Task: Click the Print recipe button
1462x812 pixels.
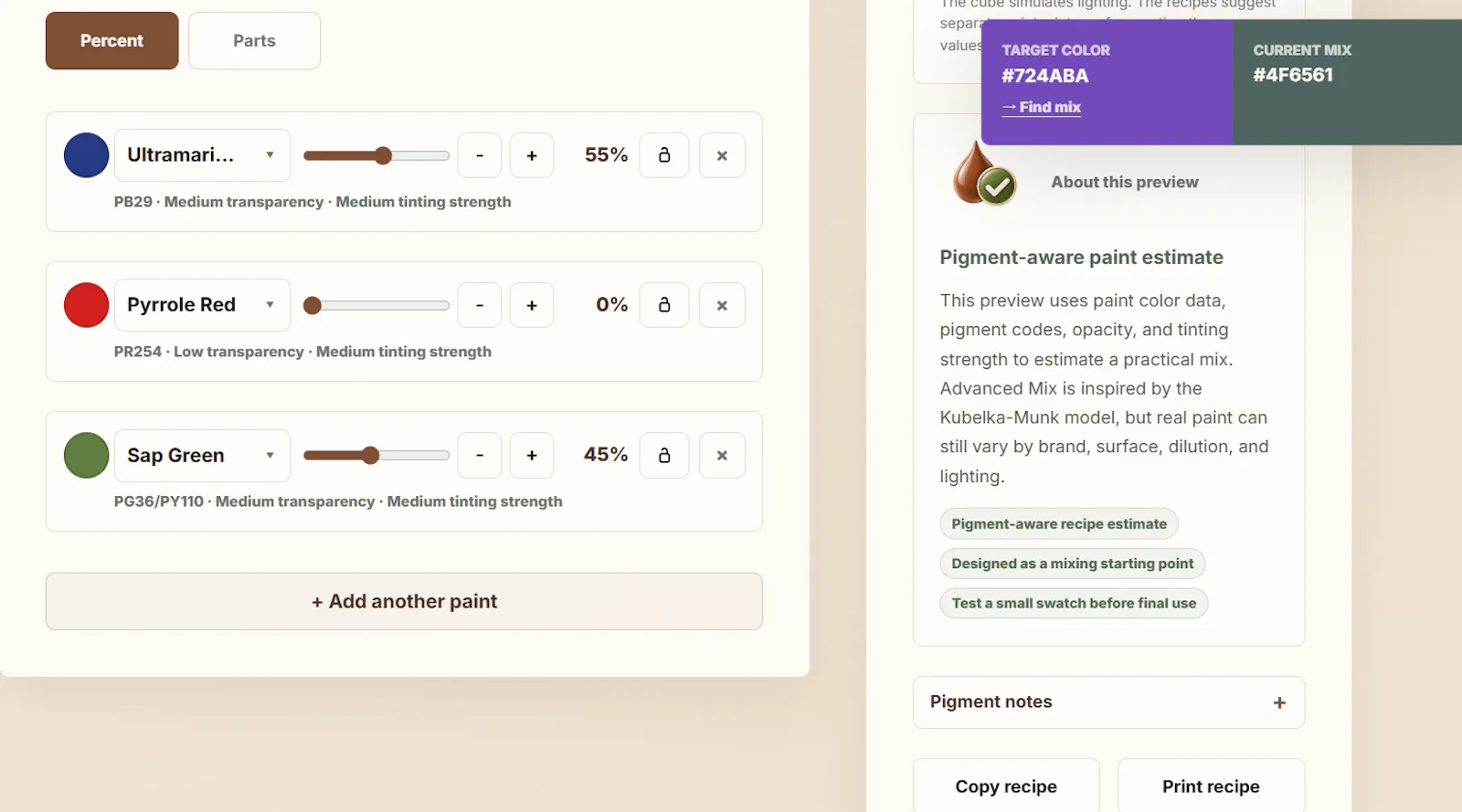Action: click(1211, 786)
